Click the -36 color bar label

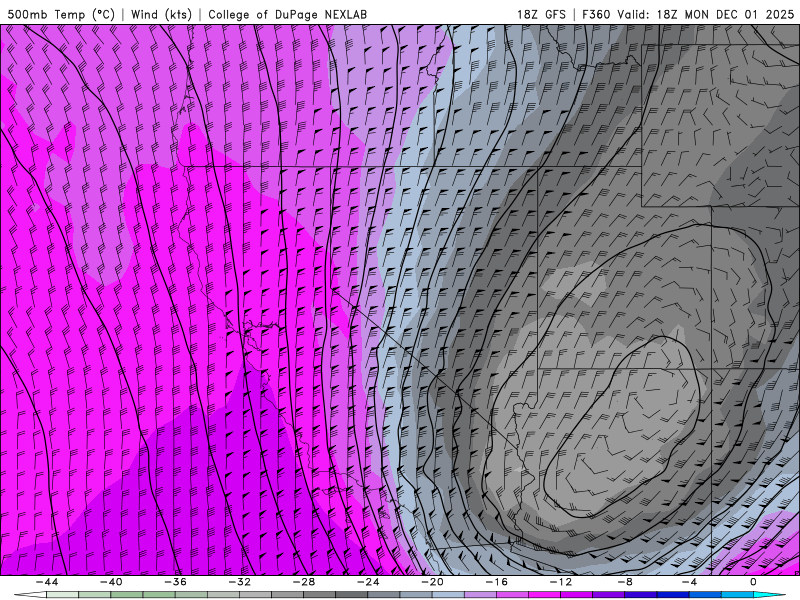point(176,582)
